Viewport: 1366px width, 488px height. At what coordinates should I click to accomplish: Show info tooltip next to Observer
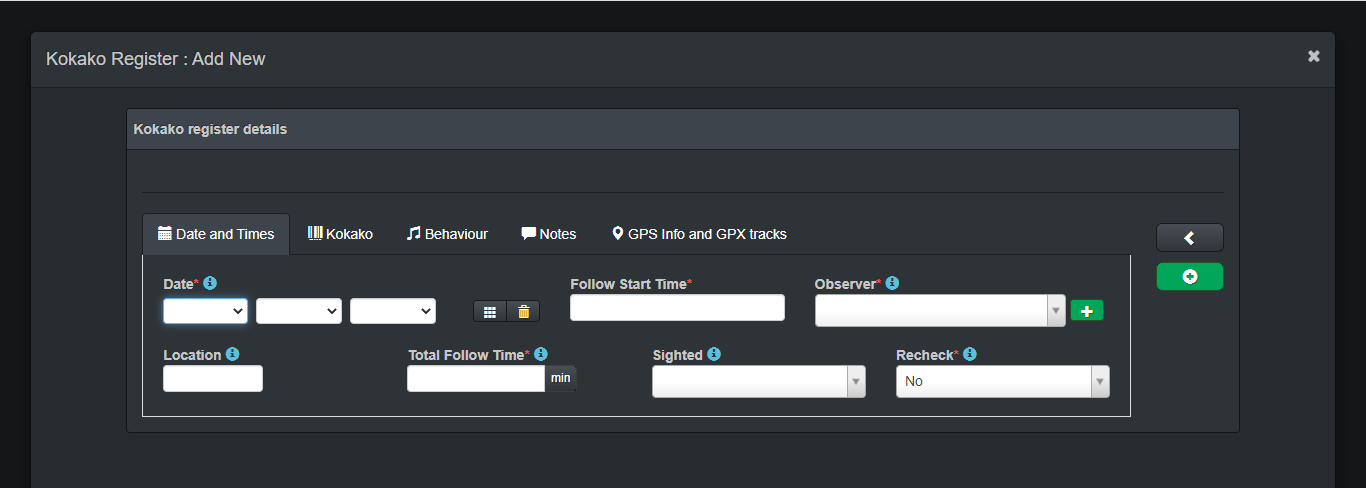click(892, 283)
